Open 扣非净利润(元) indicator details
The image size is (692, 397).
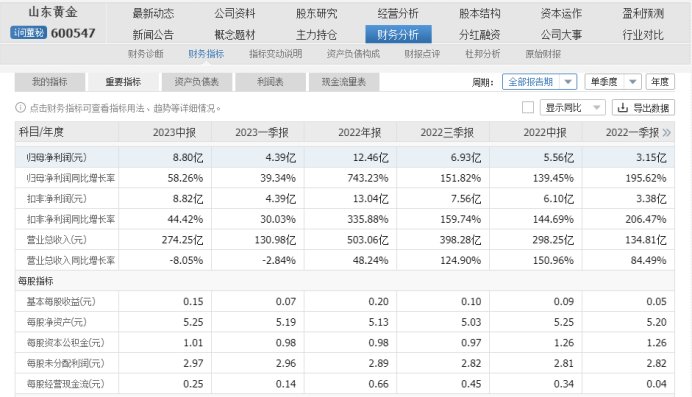pyautogui.click(x=56, y=198)
